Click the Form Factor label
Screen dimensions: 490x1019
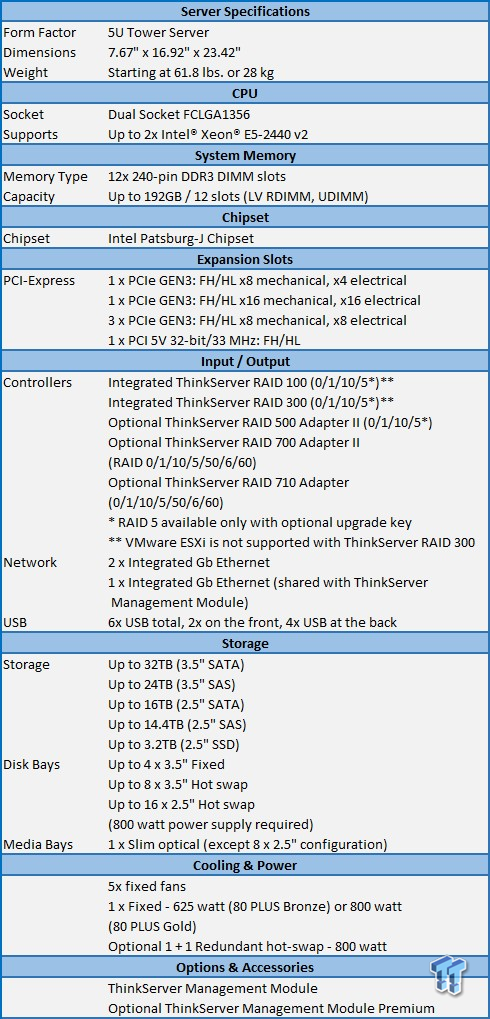tap(40, 32)
